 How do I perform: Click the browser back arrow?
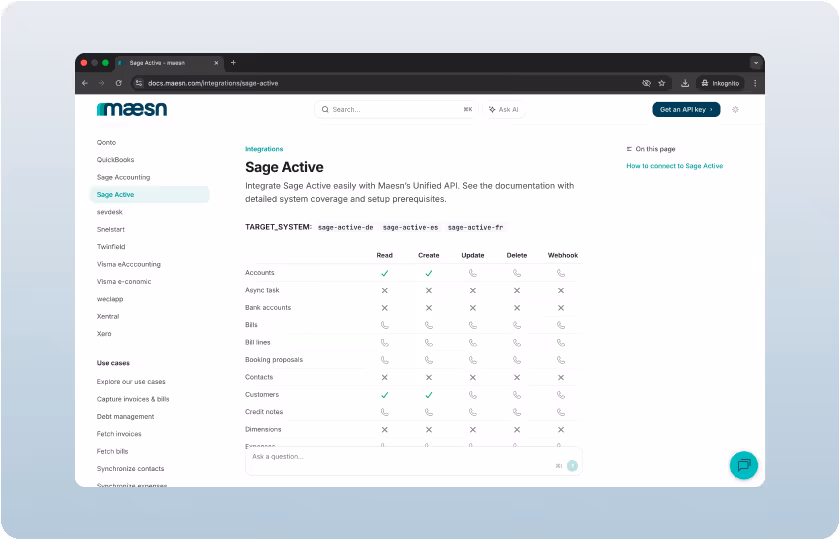(x=85, y=83)
